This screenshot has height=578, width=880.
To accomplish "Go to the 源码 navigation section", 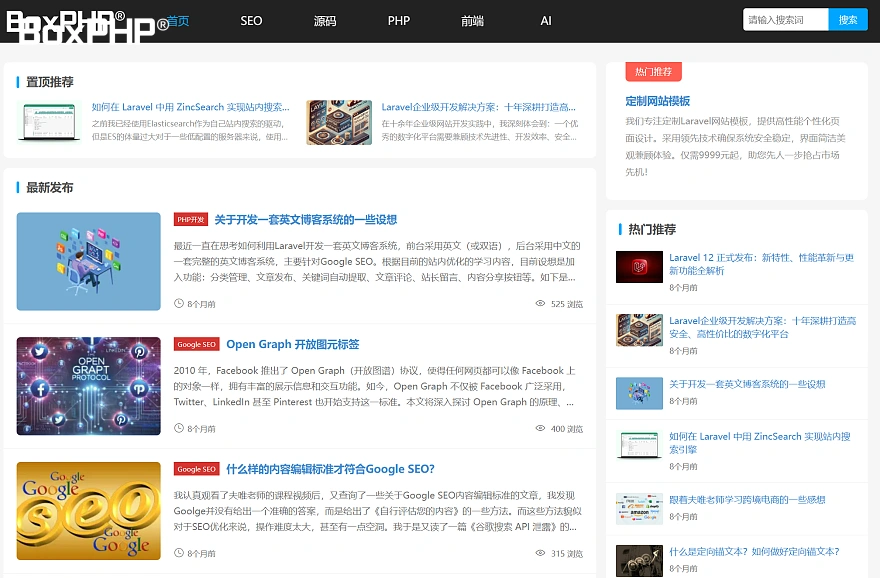I will pyautogui.click(x=325, y=21).
